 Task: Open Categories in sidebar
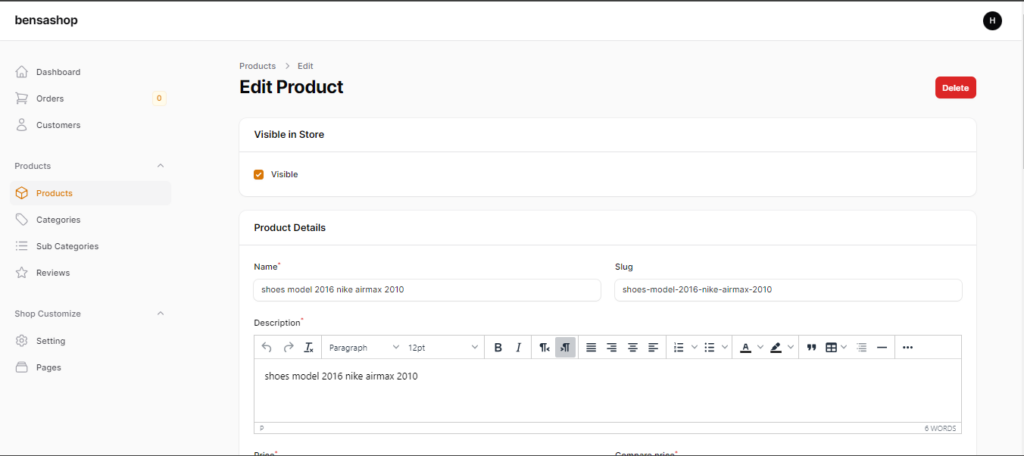(x=90, y=220)
